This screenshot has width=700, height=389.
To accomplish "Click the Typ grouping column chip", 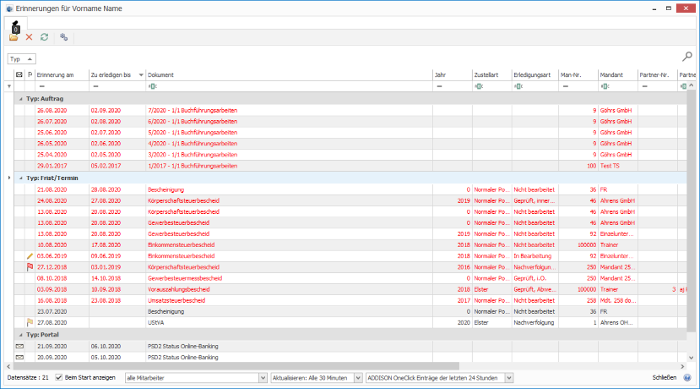I will coord(21,59).
